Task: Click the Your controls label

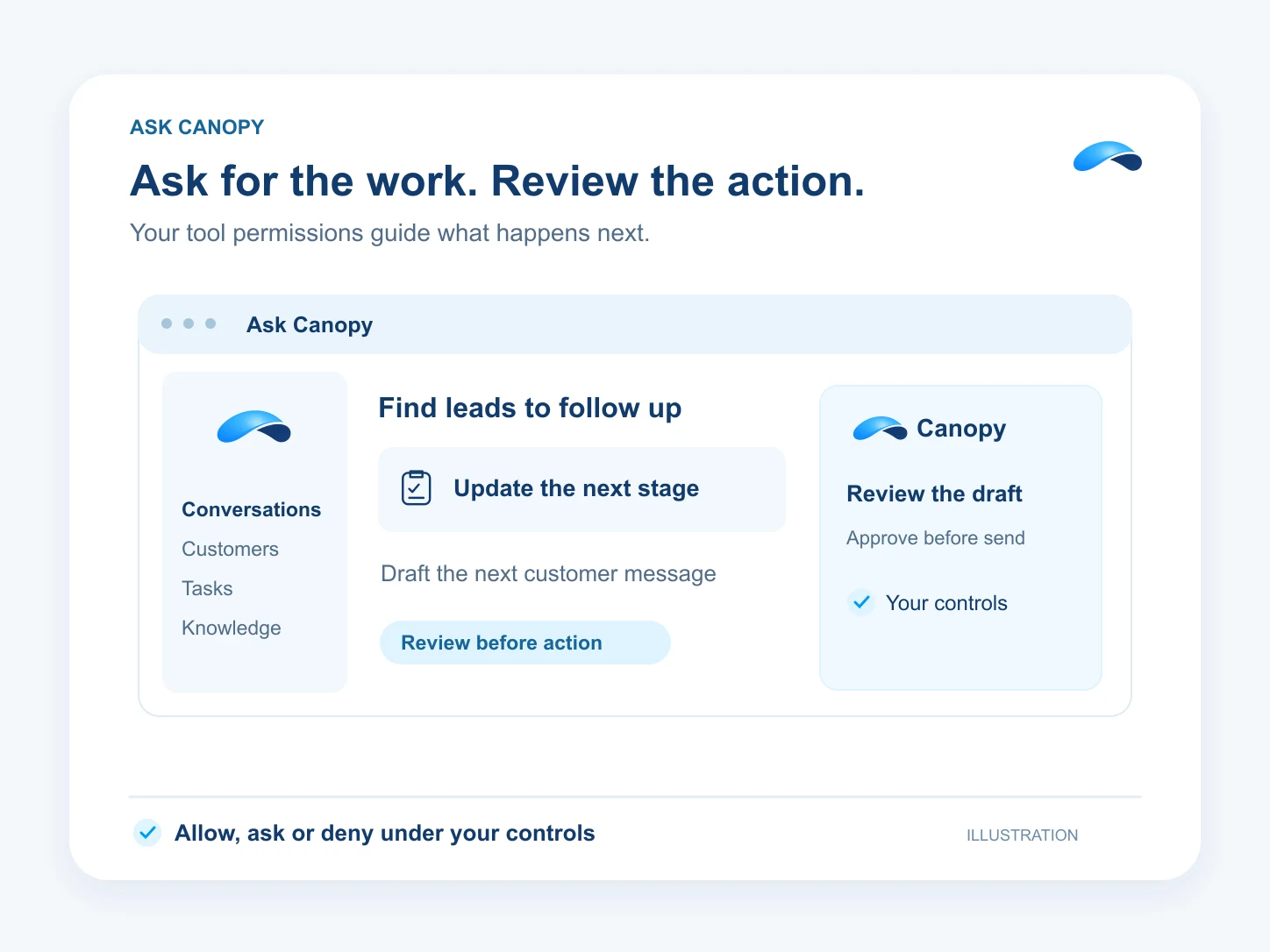Action: pyautogui.click(x=946, y=603)
